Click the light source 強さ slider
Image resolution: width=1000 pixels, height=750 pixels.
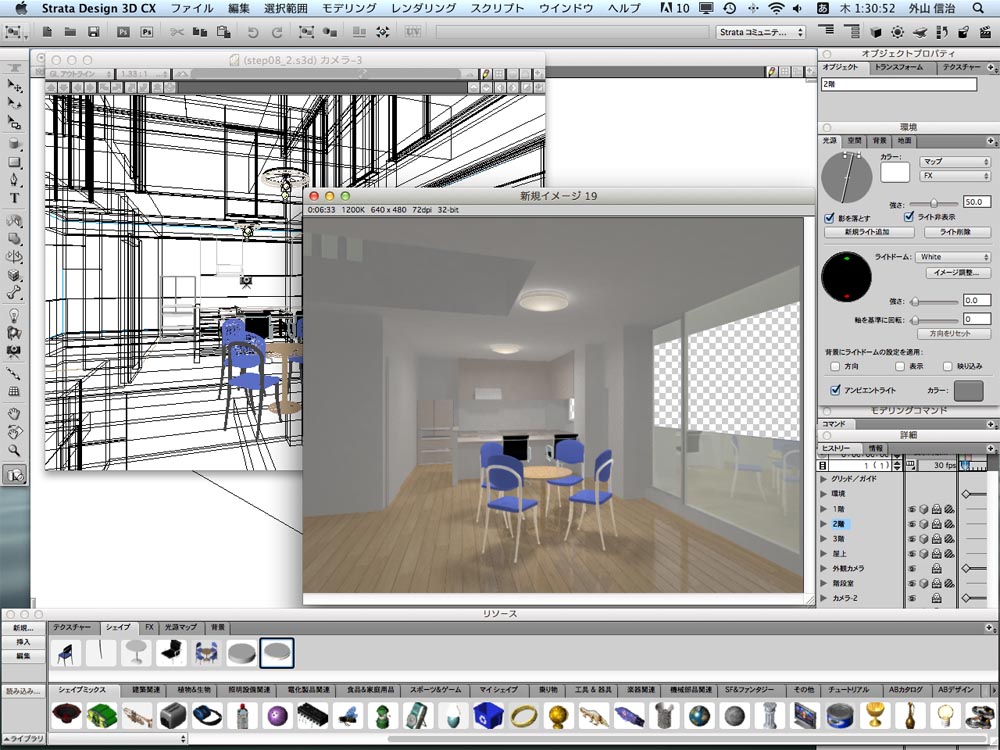[934, 203]
